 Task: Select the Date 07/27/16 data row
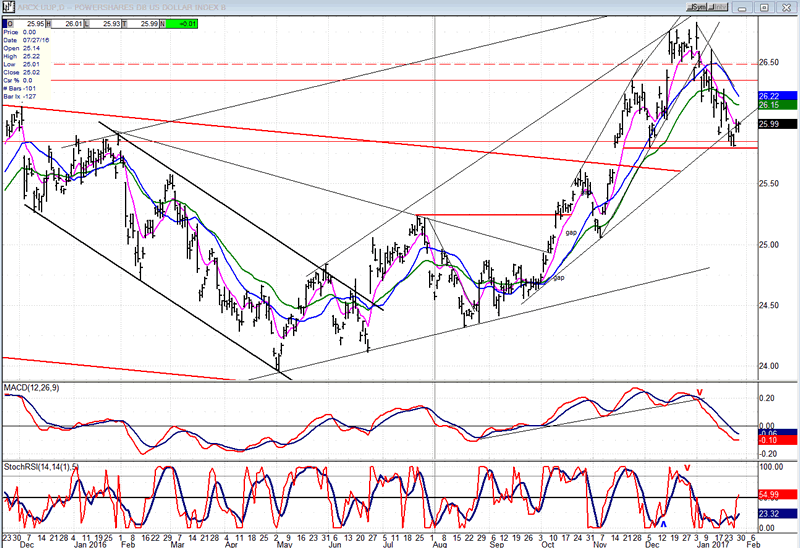27,40
